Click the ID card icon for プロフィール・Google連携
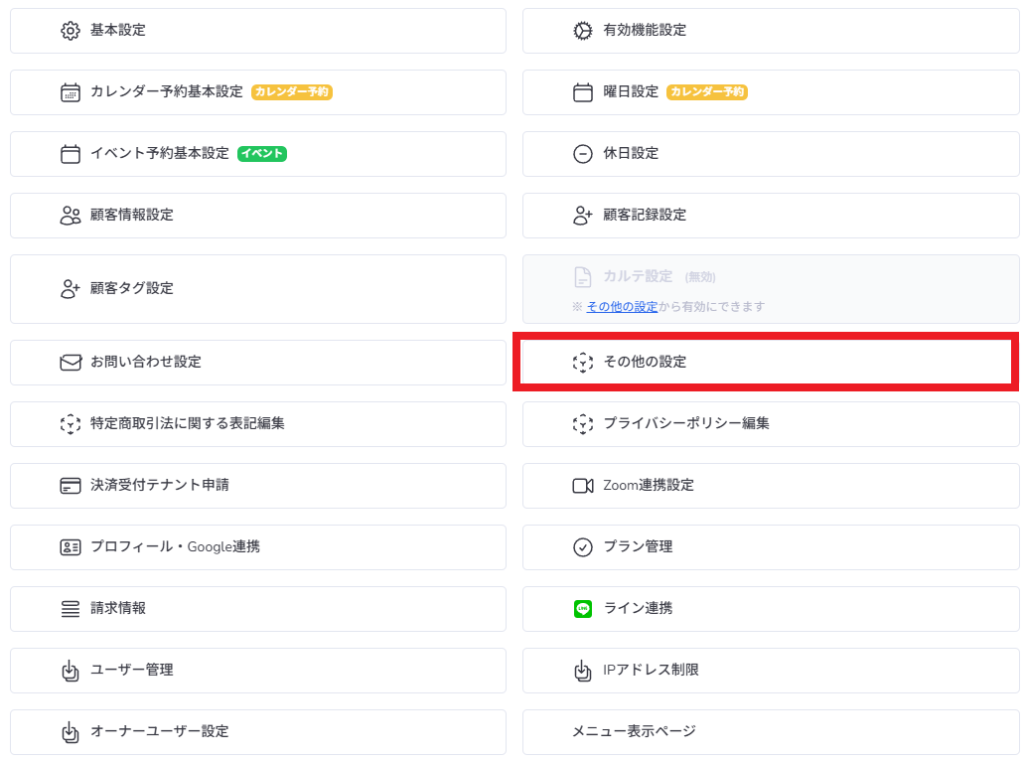This screenshot has height=761, width=1024. [70, 547]
